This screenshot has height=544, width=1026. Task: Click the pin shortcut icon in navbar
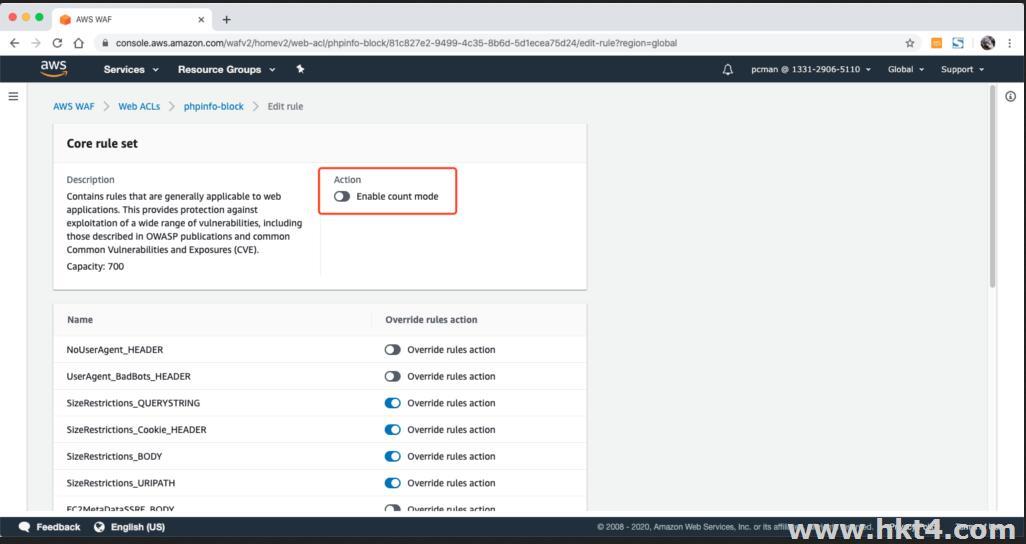point(300,69)
